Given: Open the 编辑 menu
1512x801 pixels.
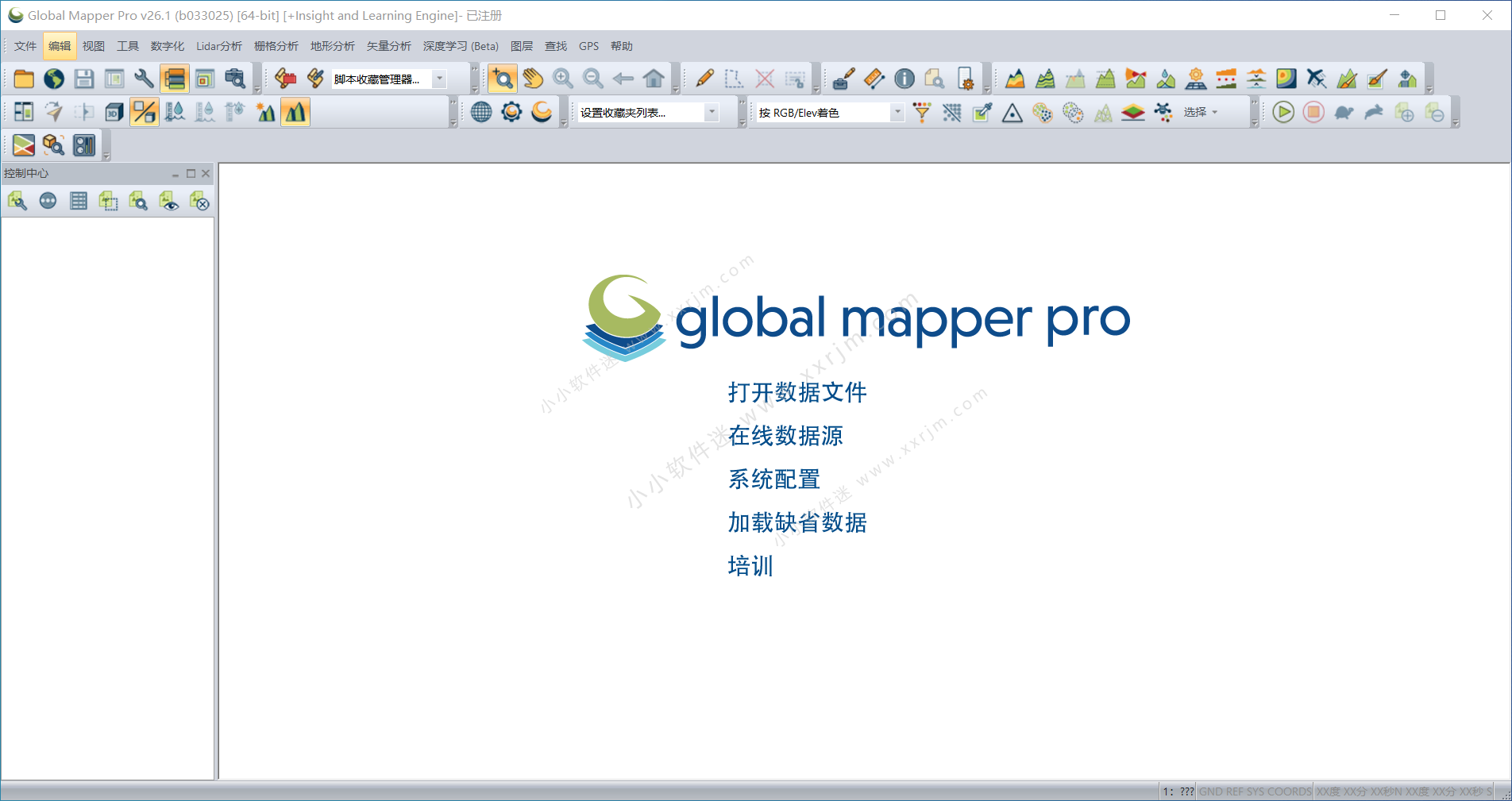Looking at the screenshot, I should click(60, 46).
